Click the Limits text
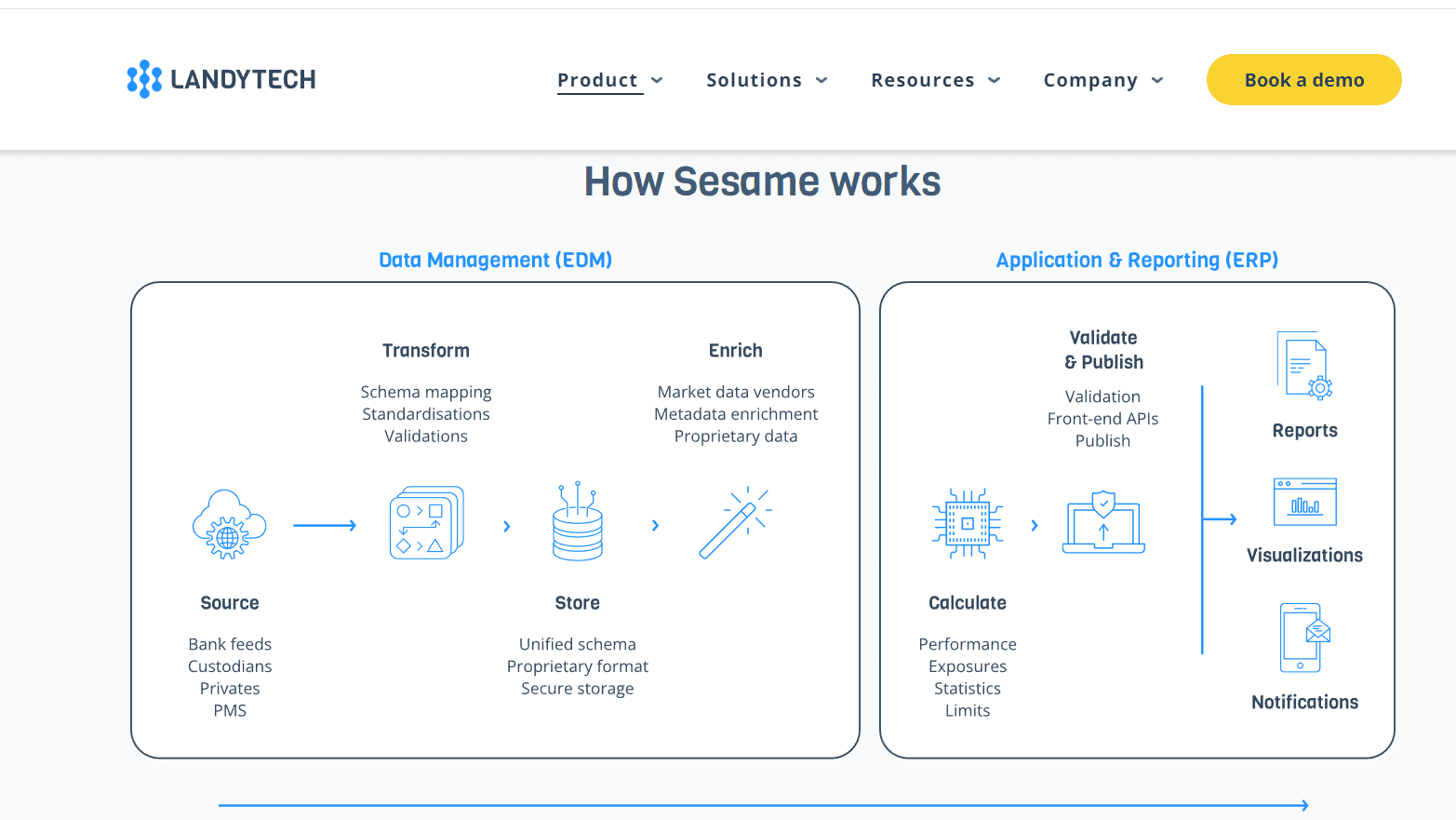This screenshot has height=820, width=1456. [x=968, y=710]
